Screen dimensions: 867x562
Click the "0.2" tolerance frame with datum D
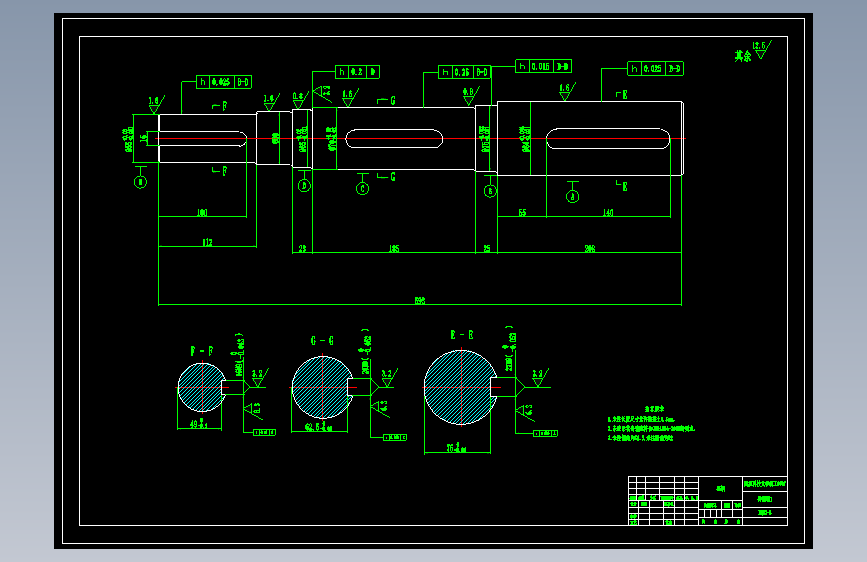pyautogui.click(x=357, y=72)
